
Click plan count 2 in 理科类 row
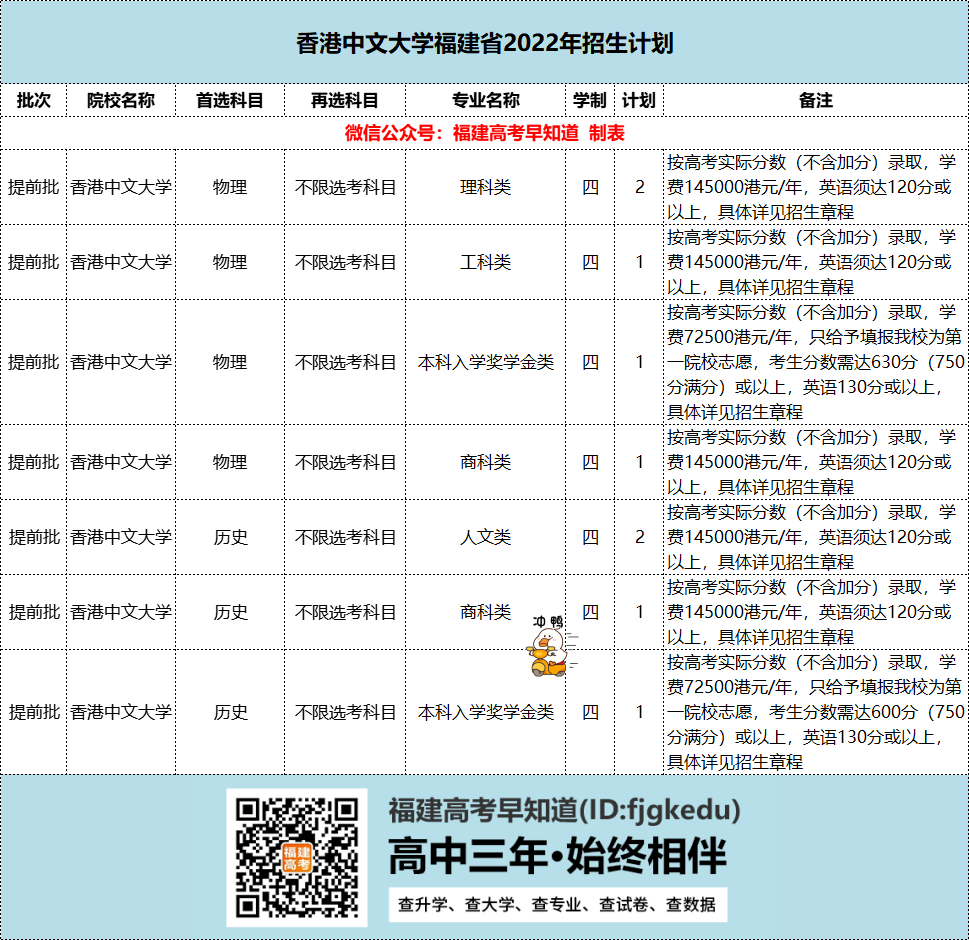coord(640,187)
